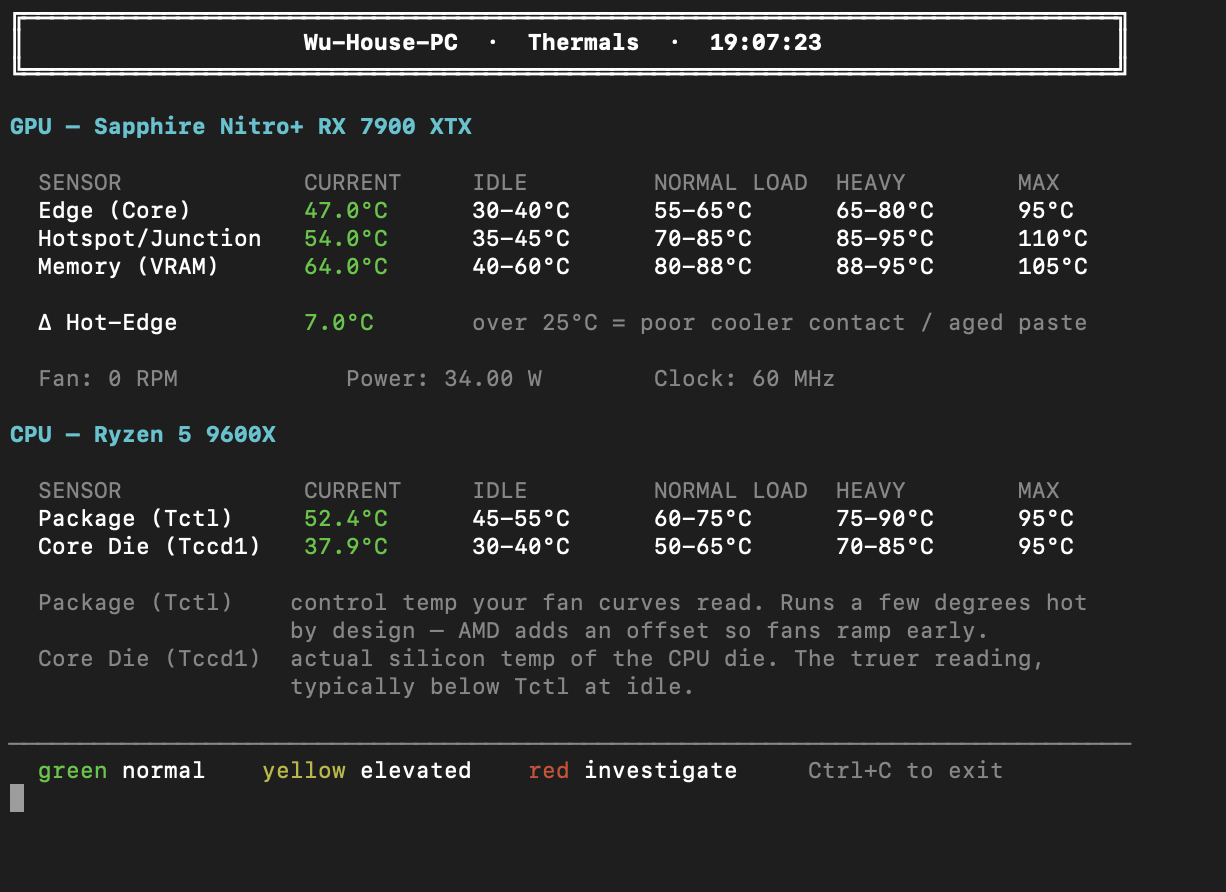The image size is (1226, 892).
Task: Click the SENSOR column header in the GPU table
Action: coord(80,182)
